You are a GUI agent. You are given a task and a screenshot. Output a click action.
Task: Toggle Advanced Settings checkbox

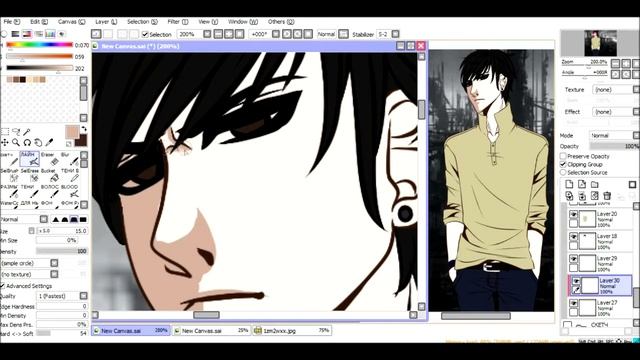(2, 286)
